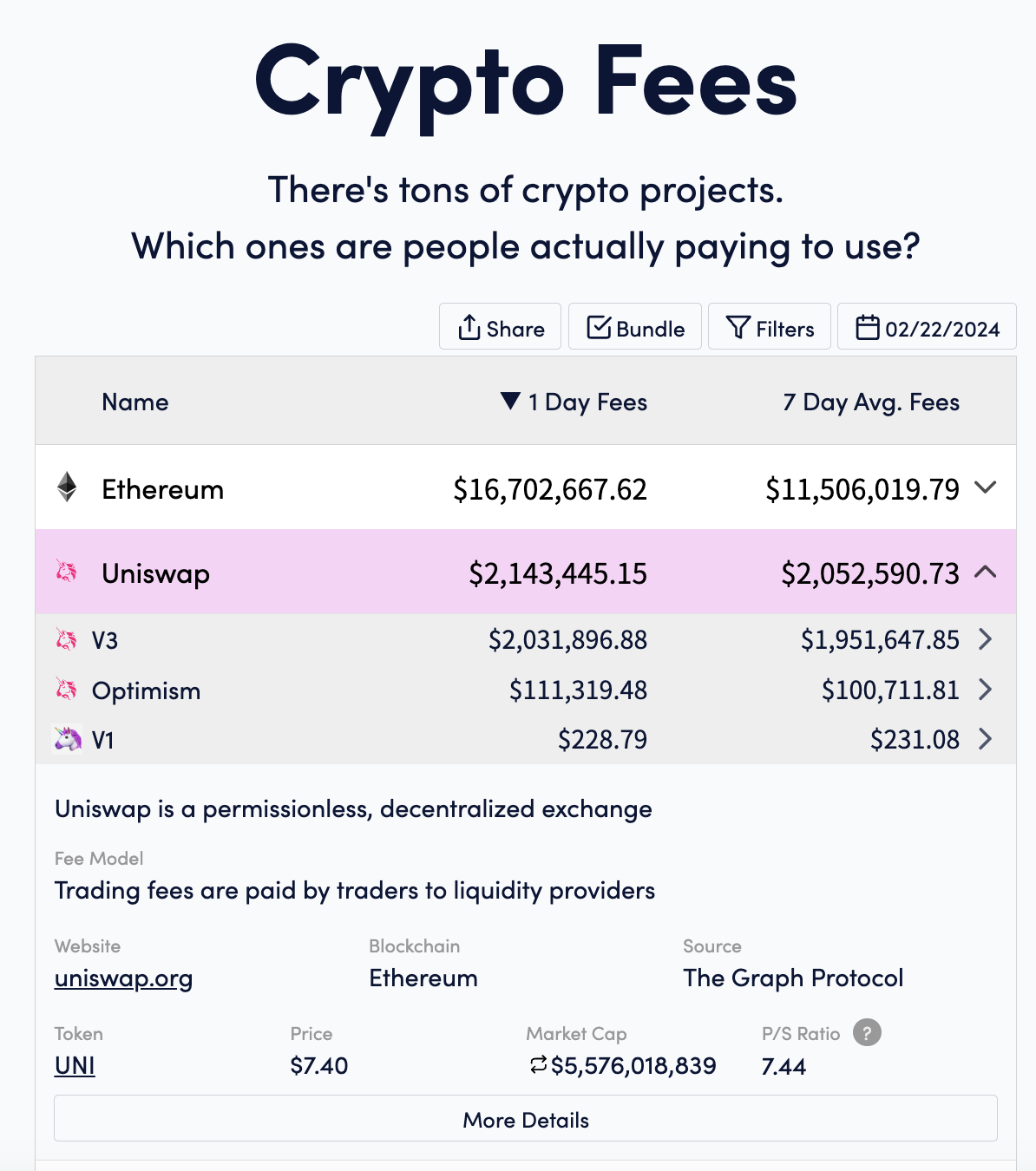Screen dimensions: 1036x1171
Task: Open the Optimism row right chevron
Action: pyautogui.click(x=985, y=690)
